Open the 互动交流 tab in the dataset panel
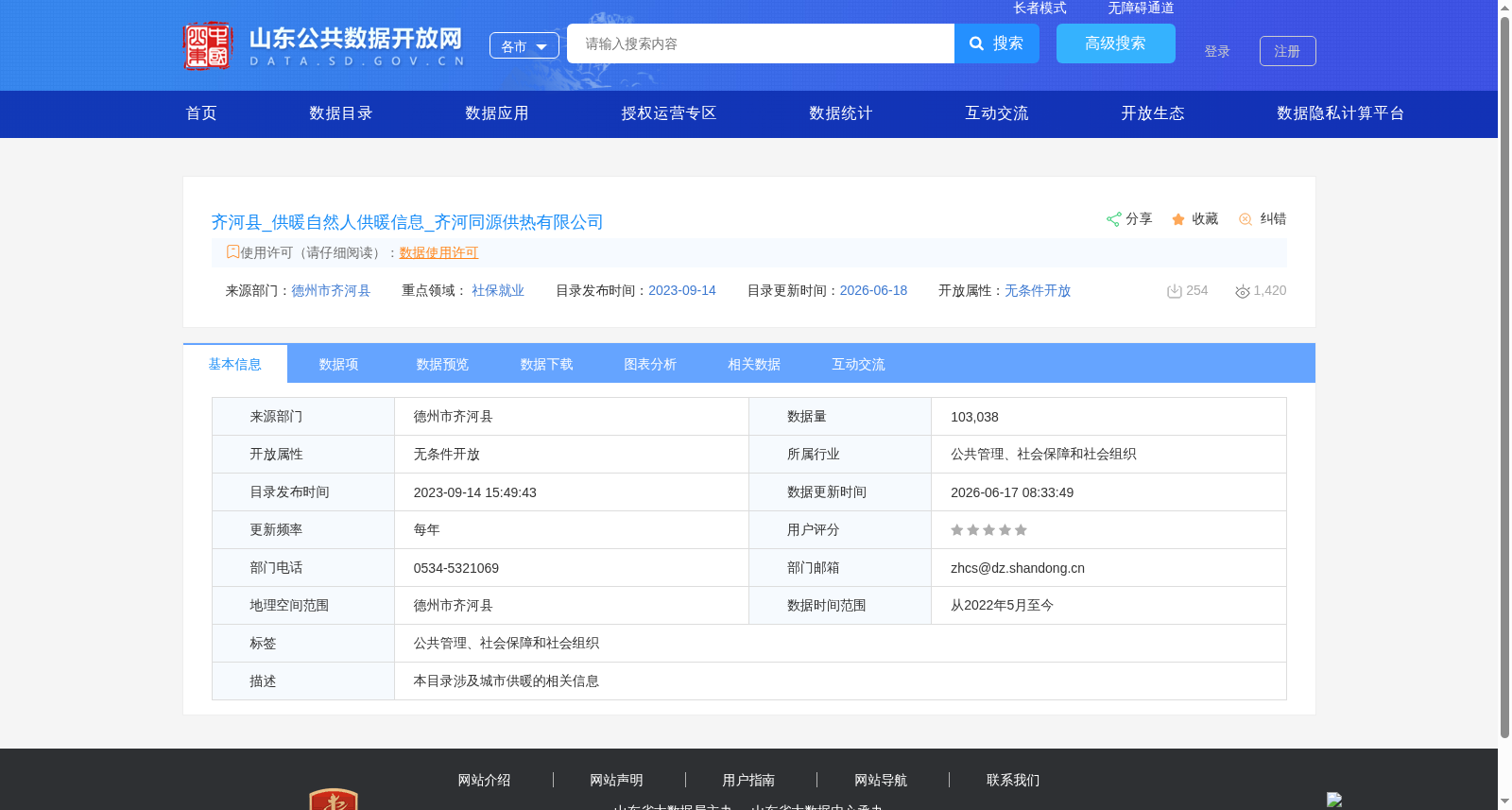 [859, 364]
